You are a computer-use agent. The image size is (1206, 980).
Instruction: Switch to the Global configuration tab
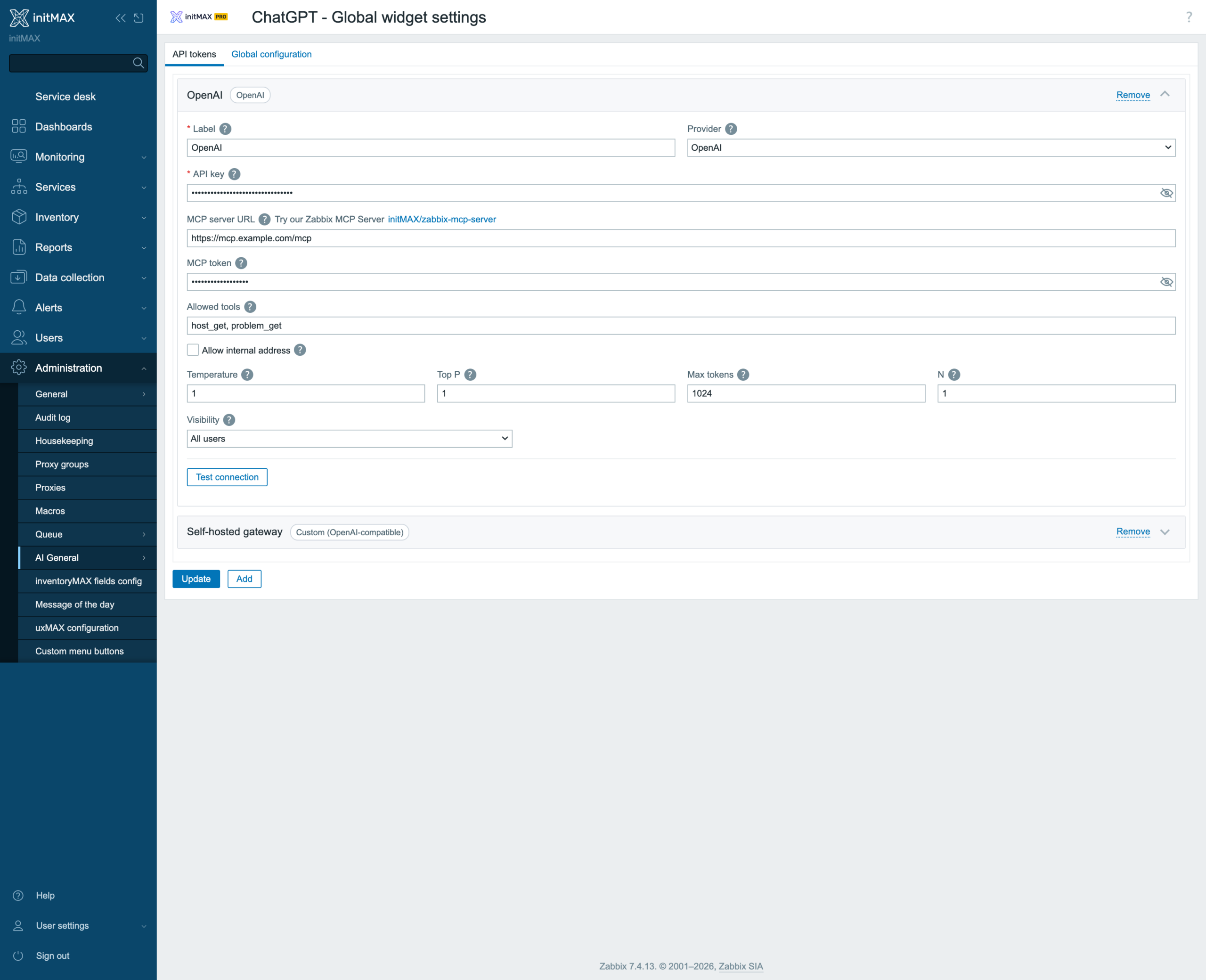(271, 54)
